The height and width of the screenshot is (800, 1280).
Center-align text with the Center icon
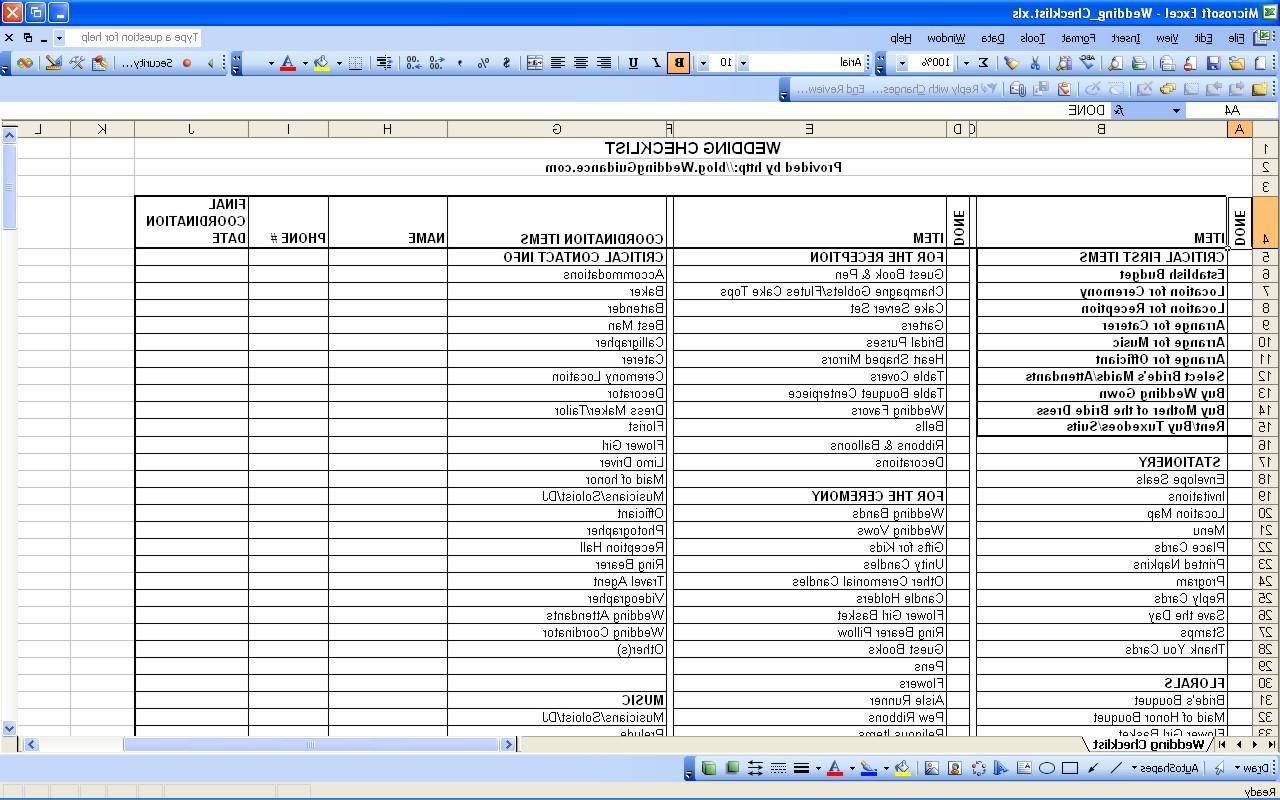[580, 63]
